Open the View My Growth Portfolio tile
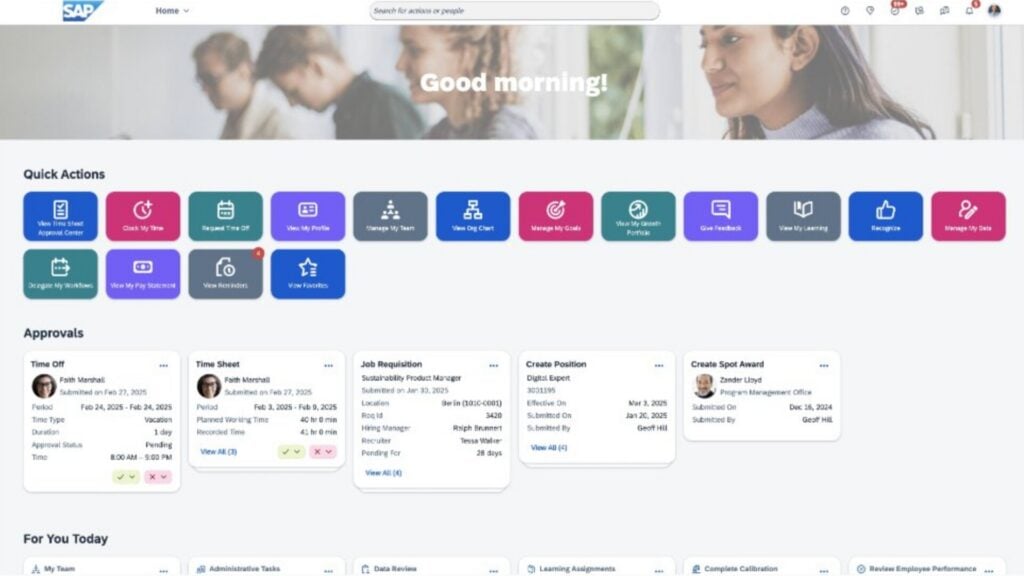 (x=638, y=216)
